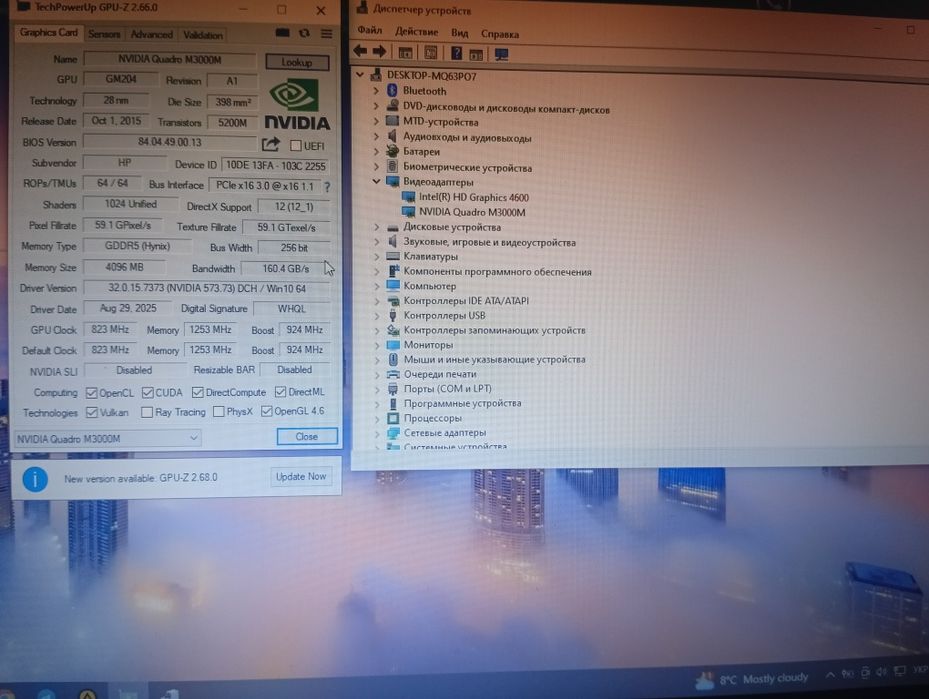The width and height of the screenshot is (929, 699).
Task: Switch to the Advanced tab
Action: (152, 34)
